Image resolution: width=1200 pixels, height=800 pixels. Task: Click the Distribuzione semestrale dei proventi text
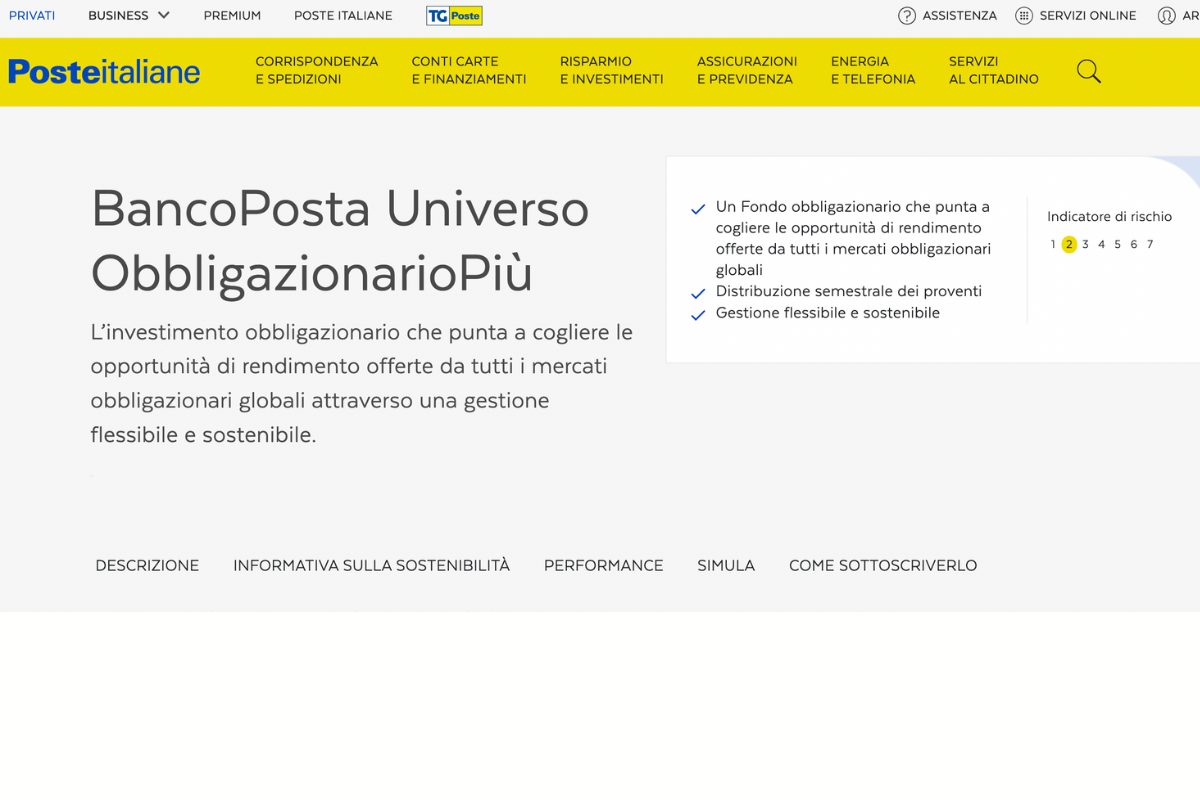pos(849,291)
